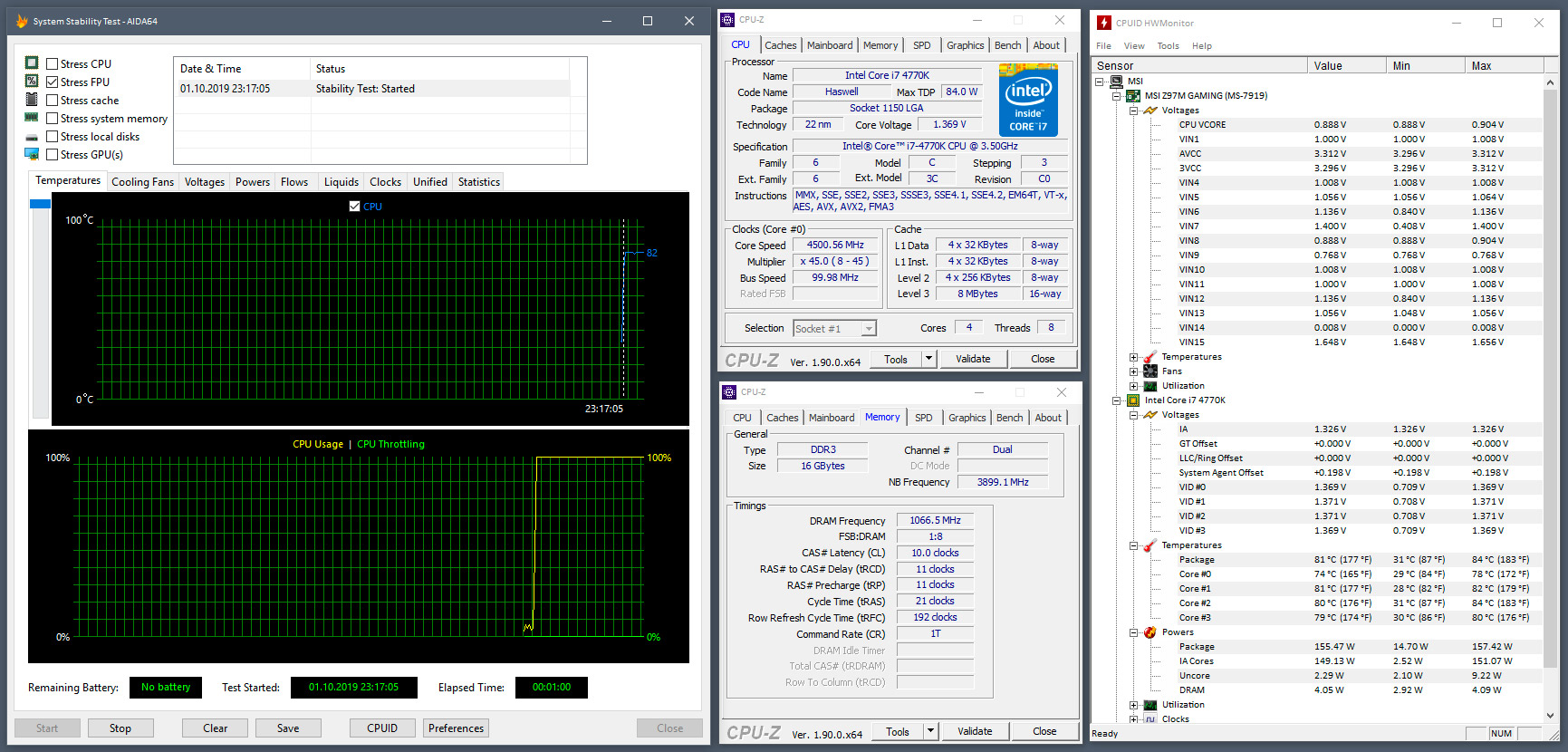This screenshot has width=1568, height=752.
Task: Click the Fans icon in HWMonitor tree
Action: pyautogui.click(x=1150, y=371)
